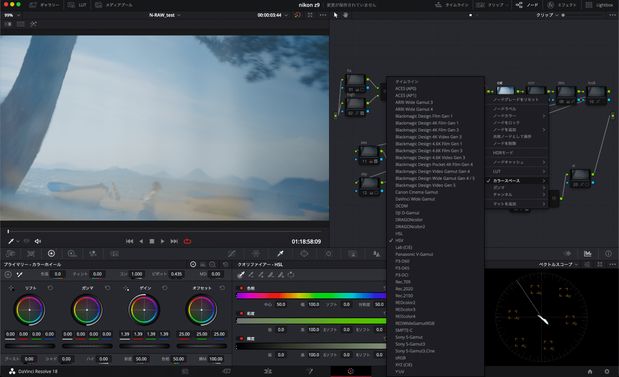Open the Qualifier eyedropper palette
The image size is (619, 377).
[280, 253]
